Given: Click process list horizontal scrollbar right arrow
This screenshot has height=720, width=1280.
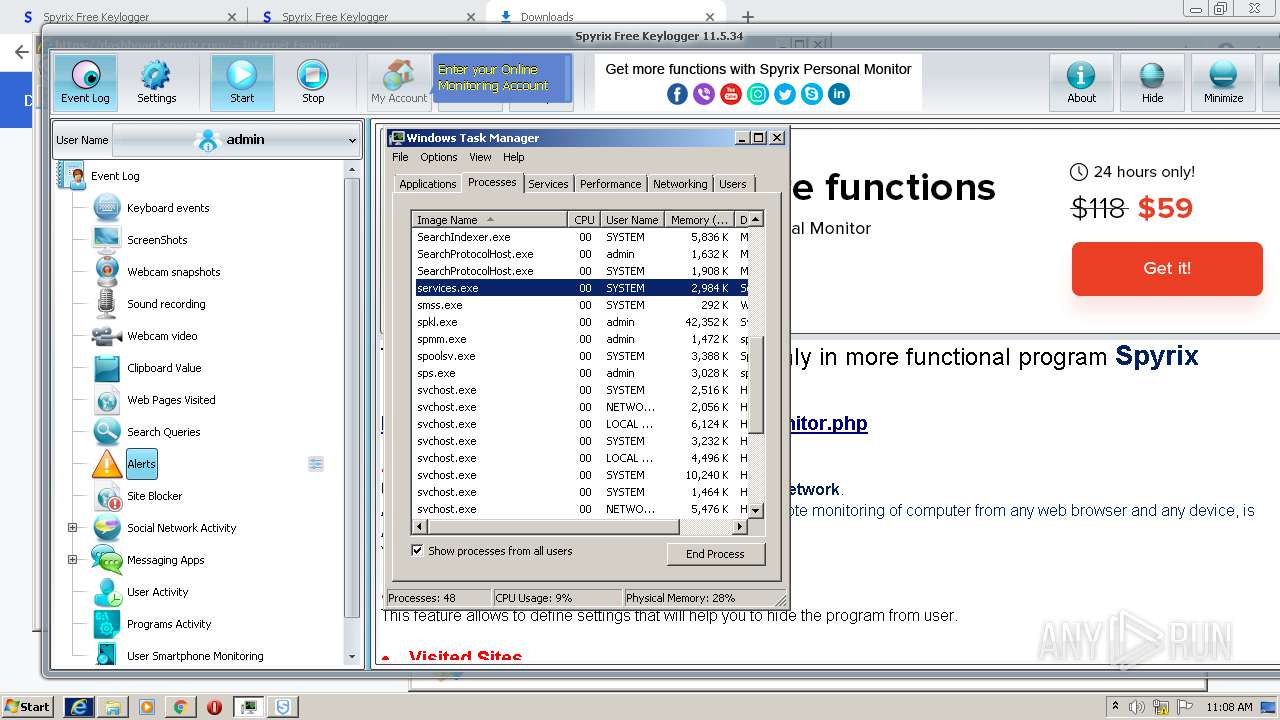Looking at the screenshot, I should [x=740, y=526].
